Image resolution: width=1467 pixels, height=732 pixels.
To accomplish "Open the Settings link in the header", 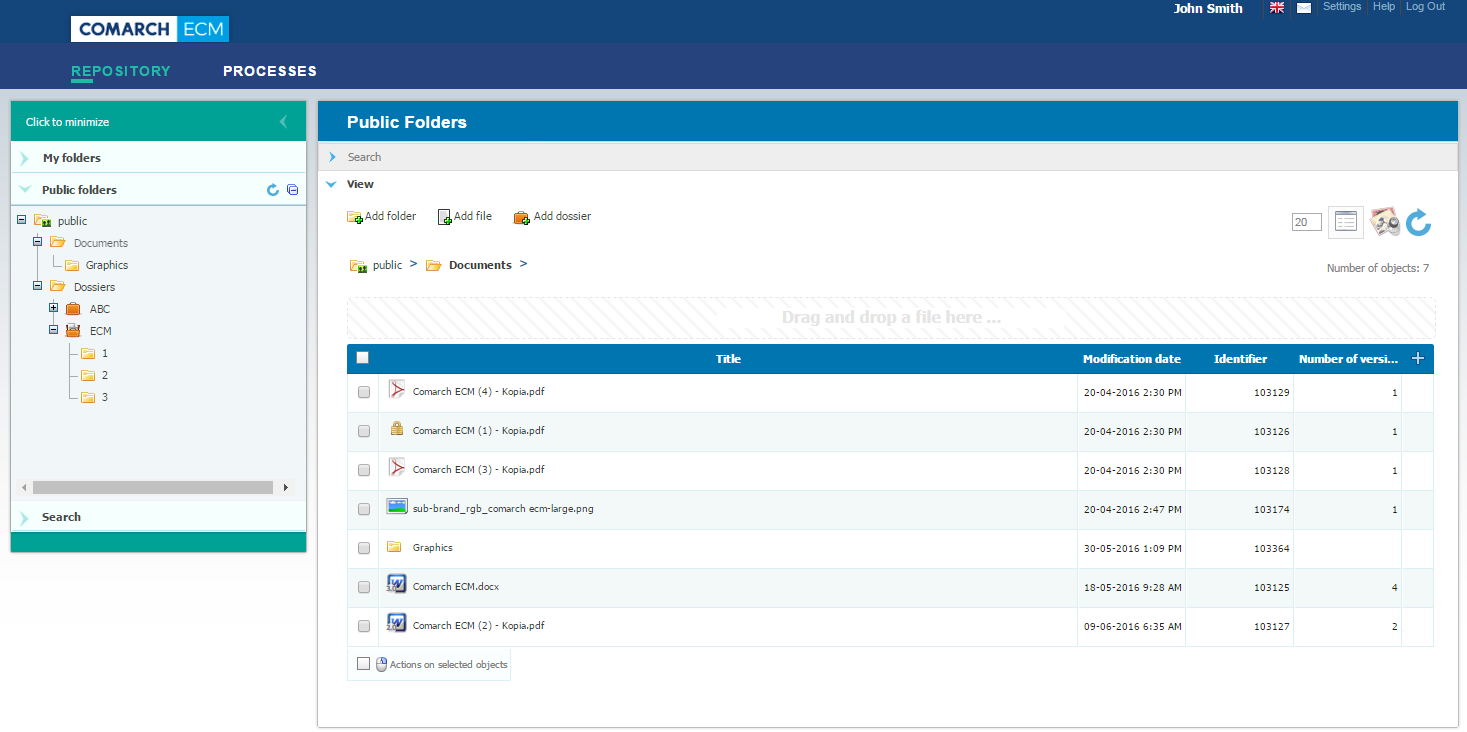I will 1341,7.
